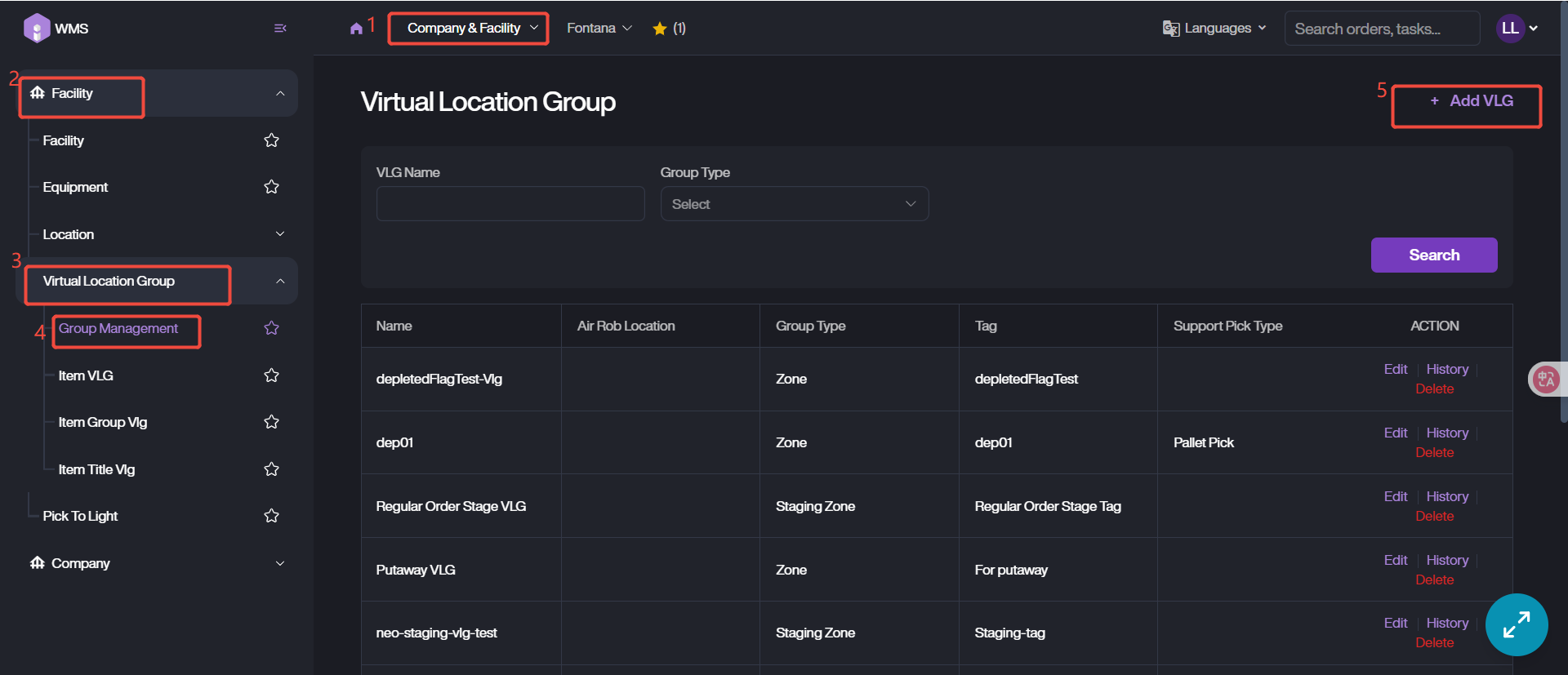The height and width of the screenshot is (675, 1568).
Task: Delete the neo-staging-vlg-test row
Action: (1435, 642)
